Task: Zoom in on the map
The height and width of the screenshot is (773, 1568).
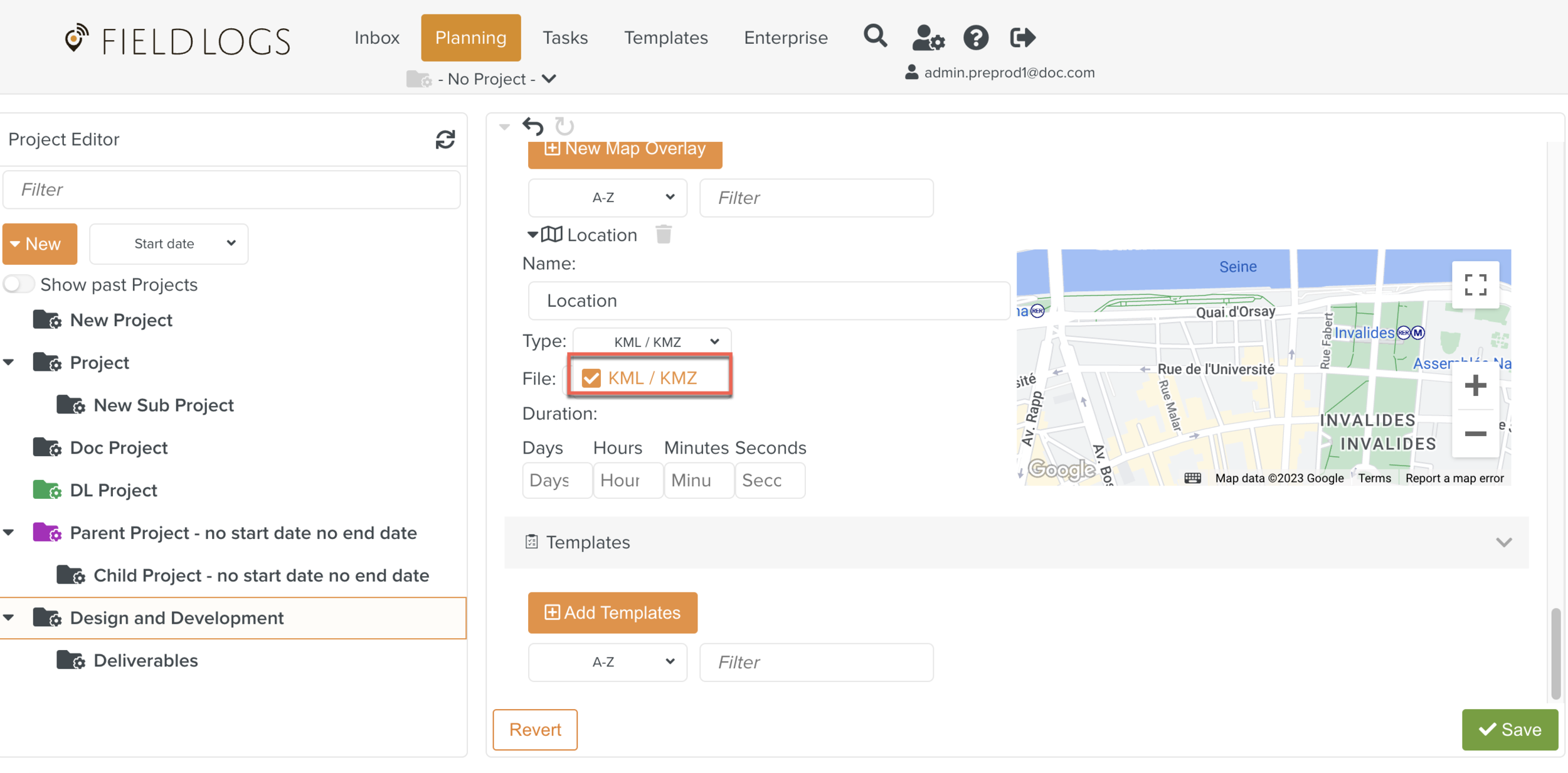Action: pyautogui.click(x=1475, y=386)
